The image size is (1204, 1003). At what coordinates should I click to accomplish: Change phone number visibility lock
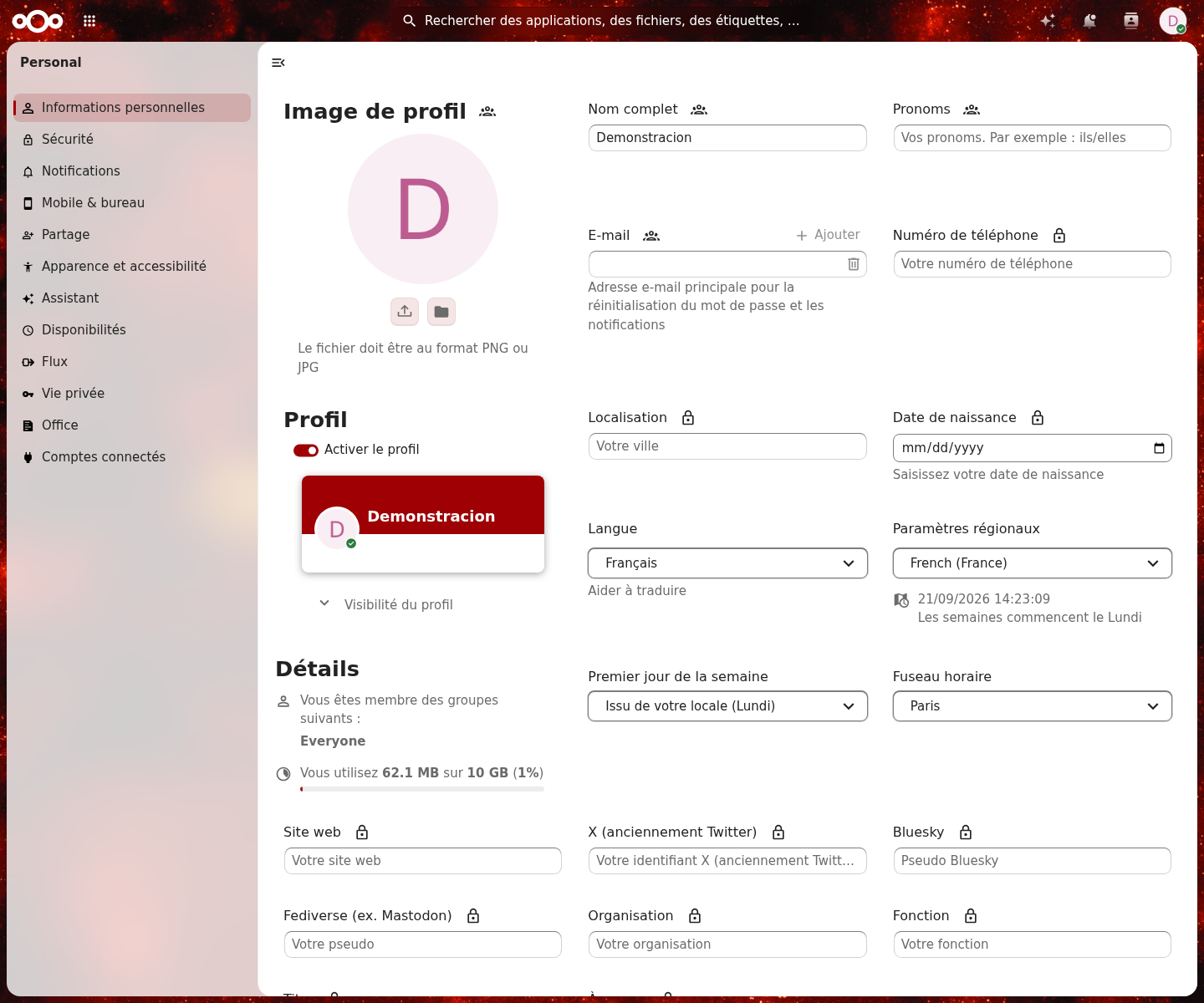pyautogui.click(x=1059, y=236)
